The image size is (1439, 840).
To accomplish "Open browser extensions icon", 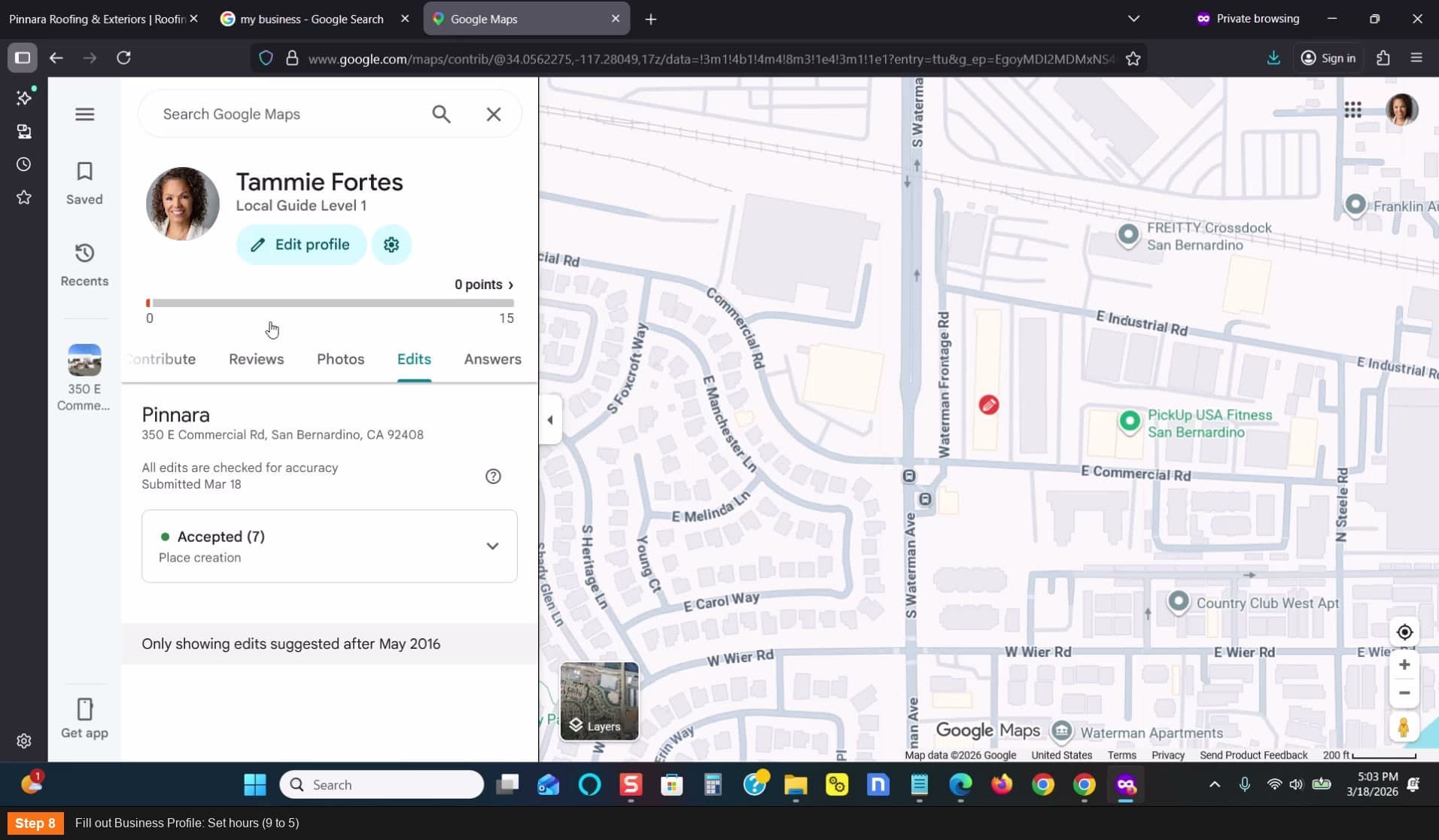I will 1383,58.
